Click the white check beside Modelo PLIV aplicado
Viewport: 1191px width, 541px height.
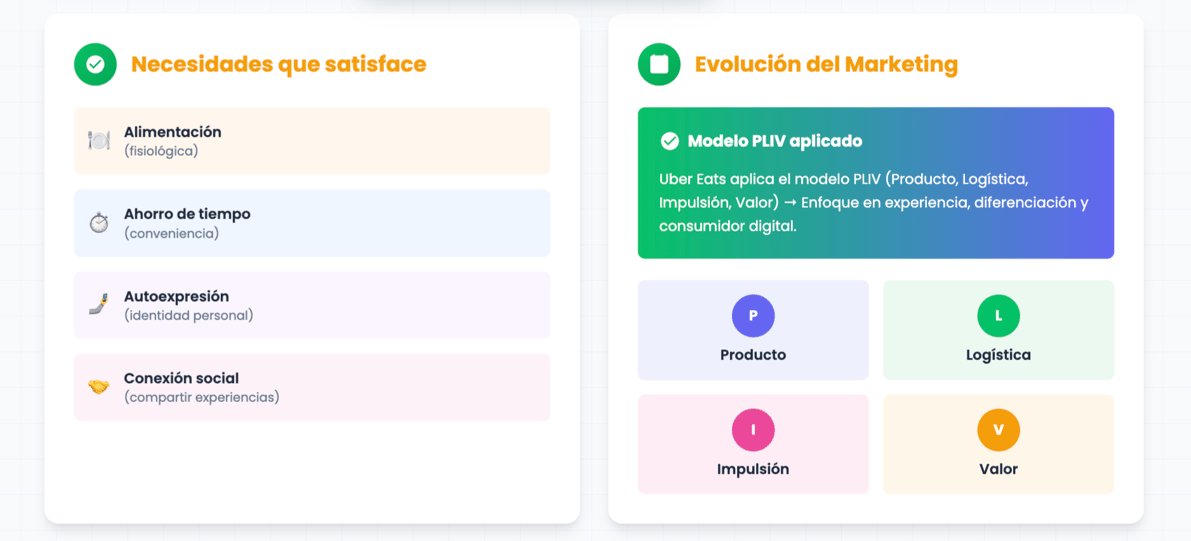[x=670, y=141]
